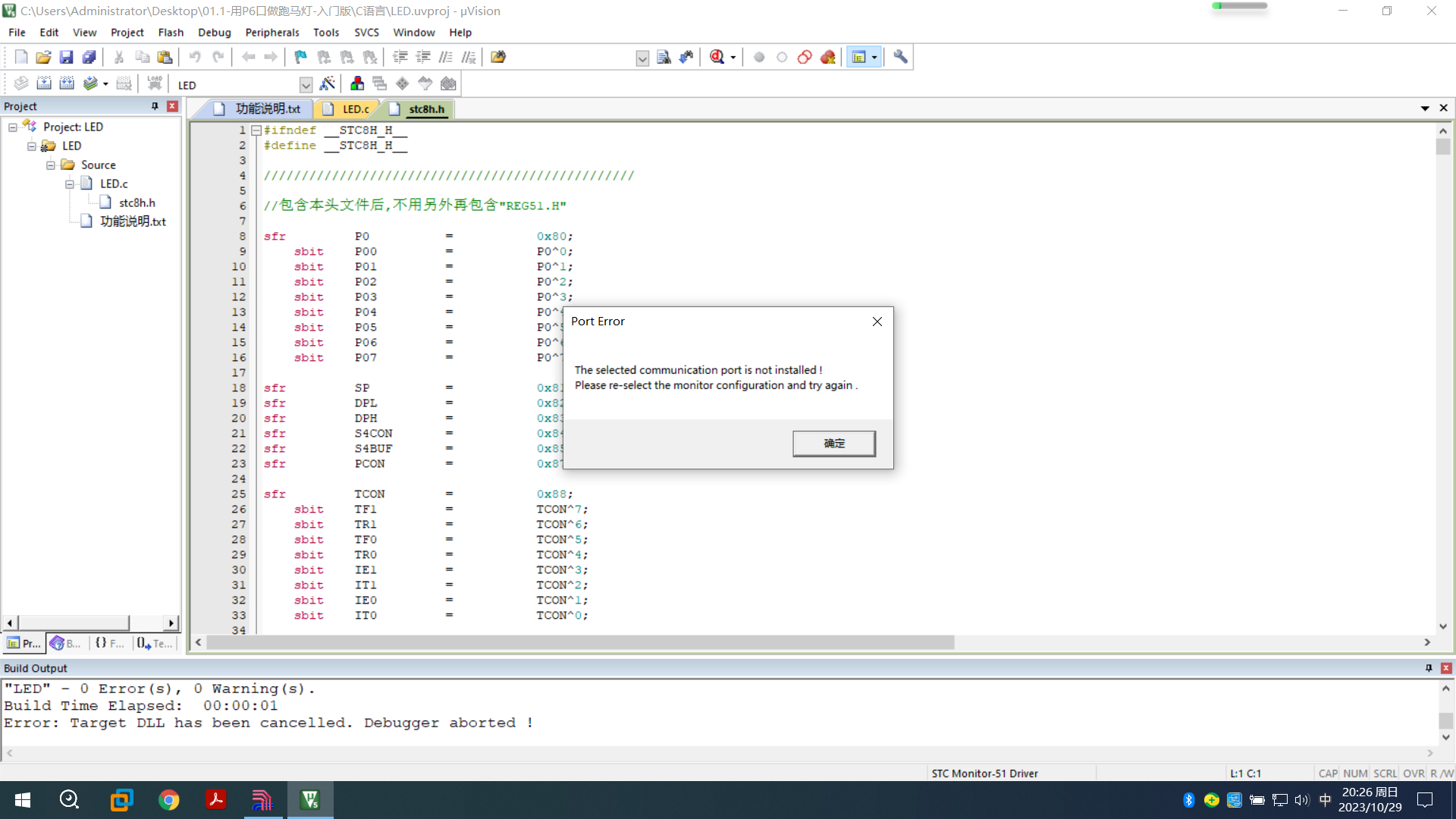Open the File menu

tap(17, 33)
